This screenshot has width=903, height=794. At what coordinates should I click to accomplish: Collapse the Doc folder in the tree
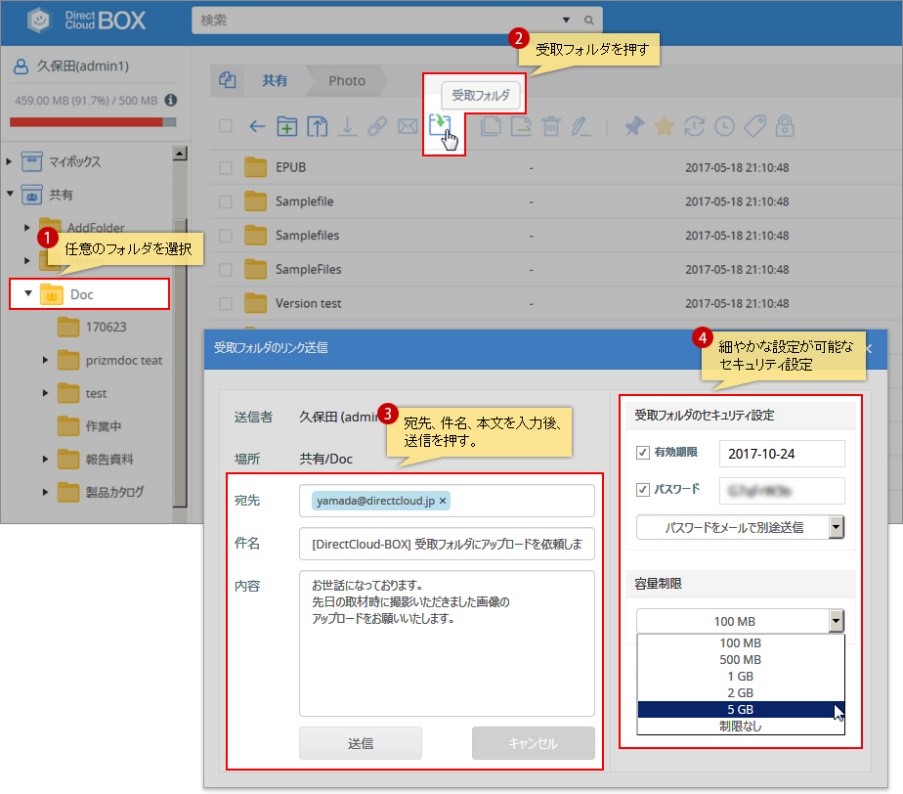pyautogui.click(x=29, y=294)
